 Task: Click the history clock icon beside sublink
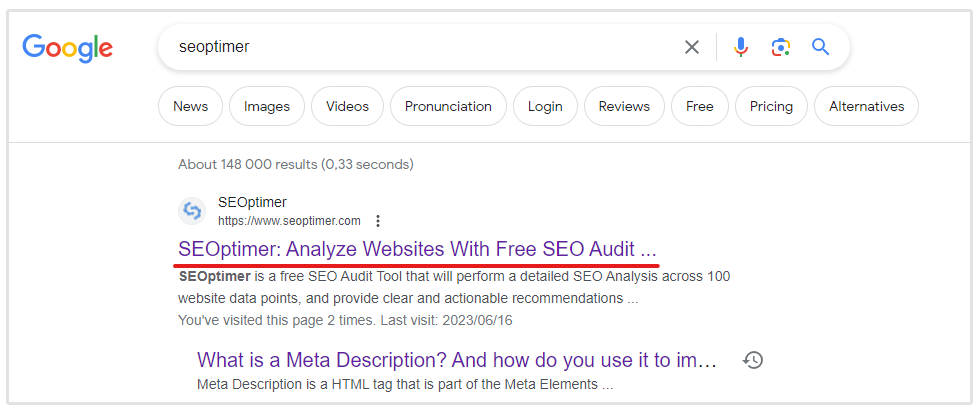pos(753,360)
